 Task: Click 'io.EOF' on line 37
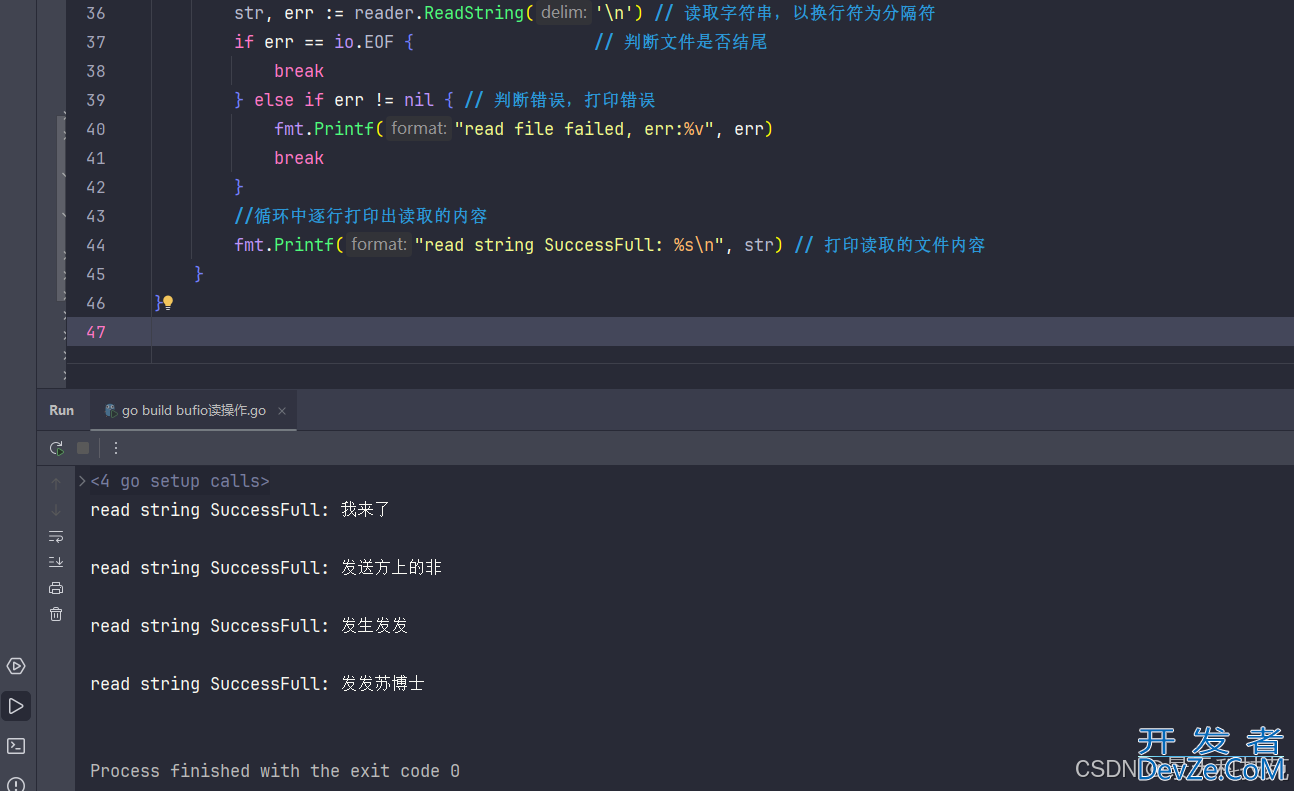(x=364, y=42)
